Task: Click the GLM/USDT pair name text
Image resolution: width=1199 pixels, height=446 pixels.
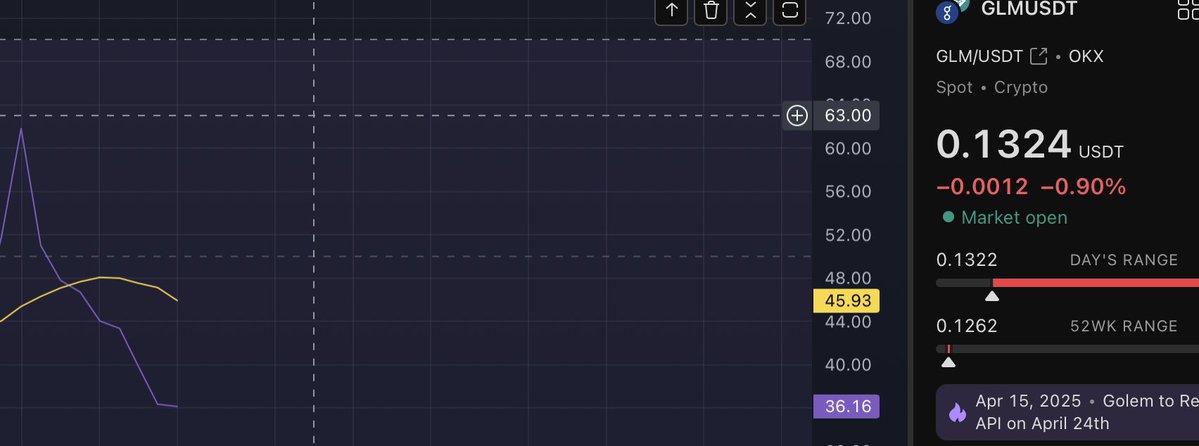Action: pyautogui.click(x=980, y=57)
